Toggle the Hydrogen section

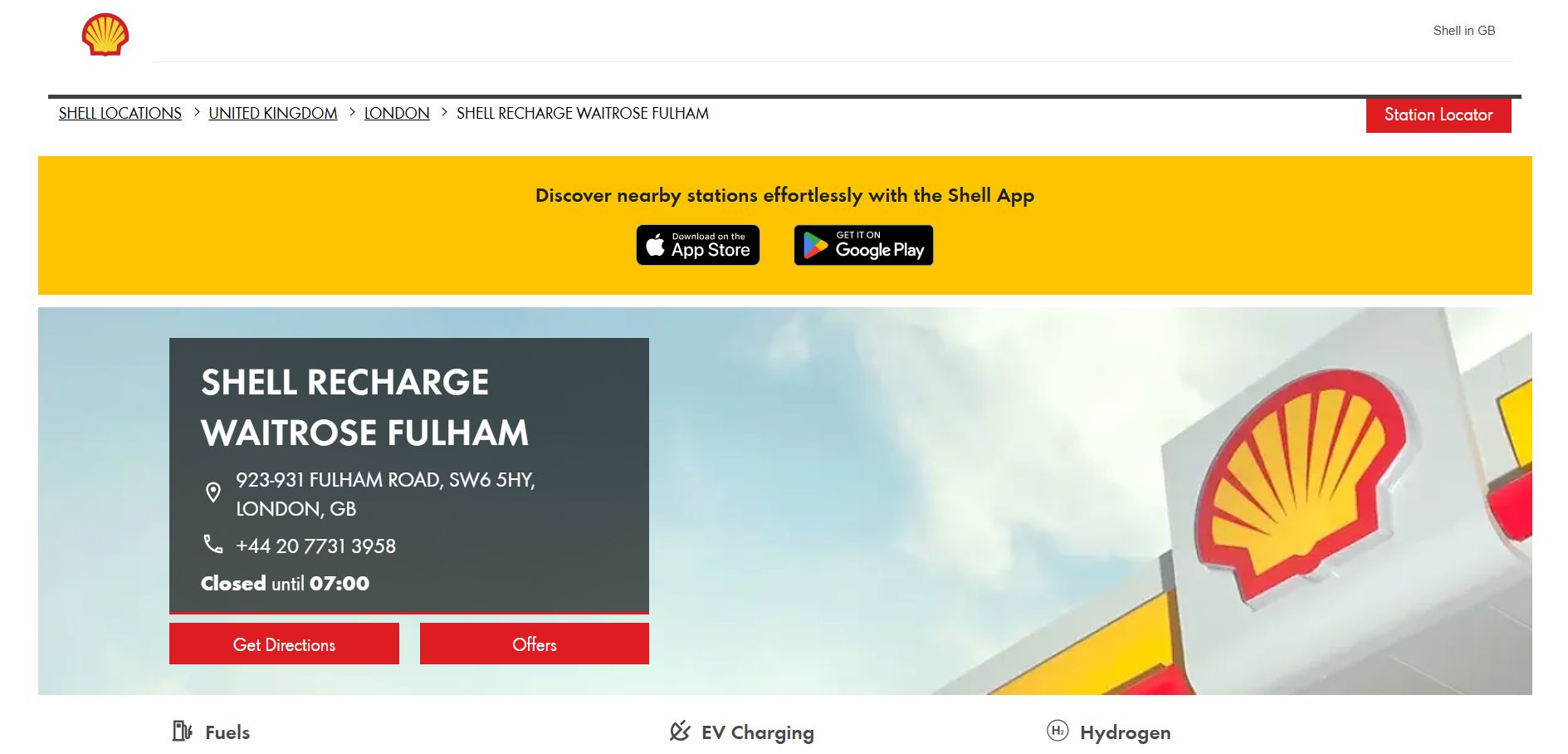click(1125, 732)
